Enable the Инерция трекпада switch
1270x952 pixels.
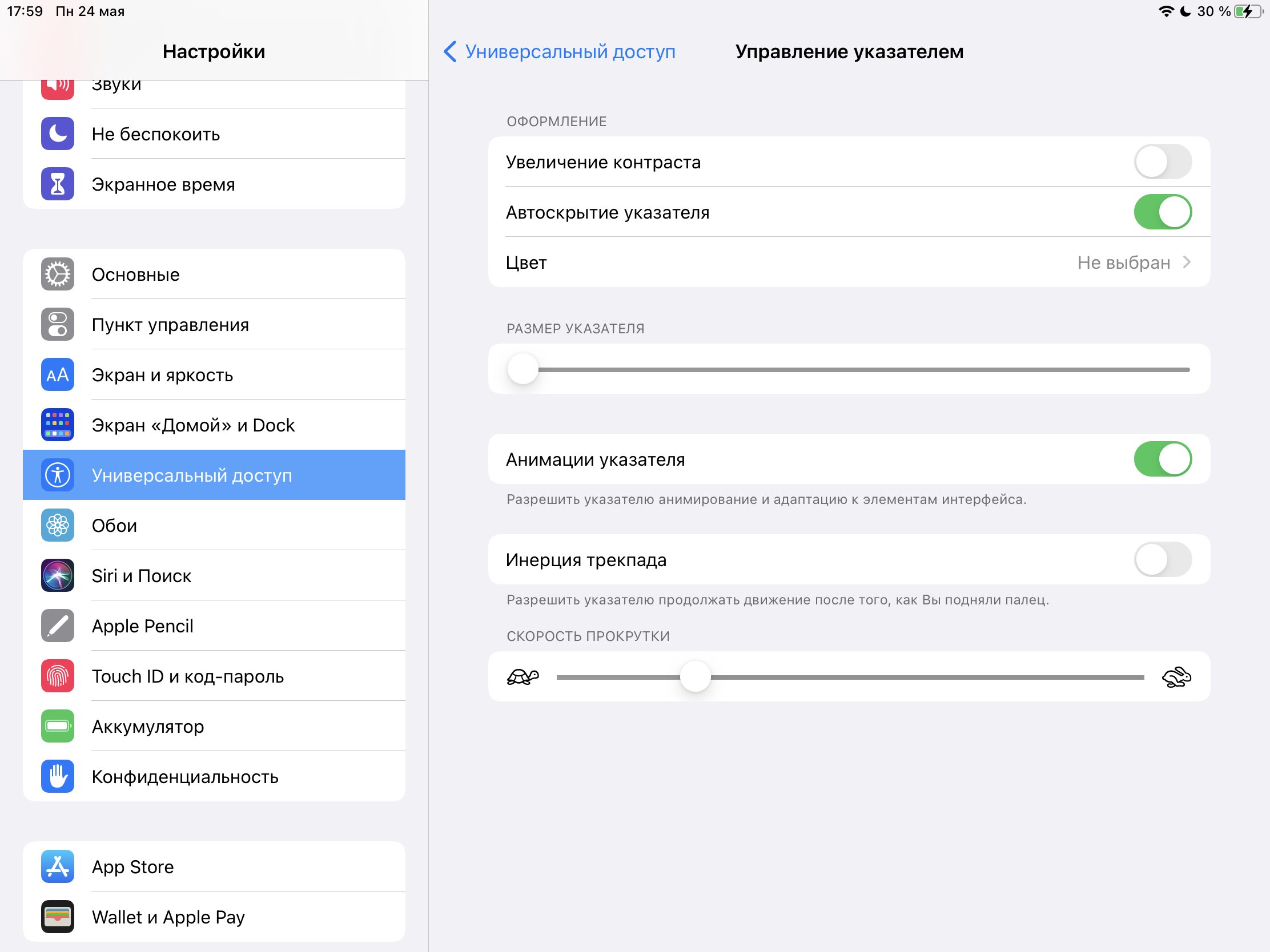coord(1163,559)
